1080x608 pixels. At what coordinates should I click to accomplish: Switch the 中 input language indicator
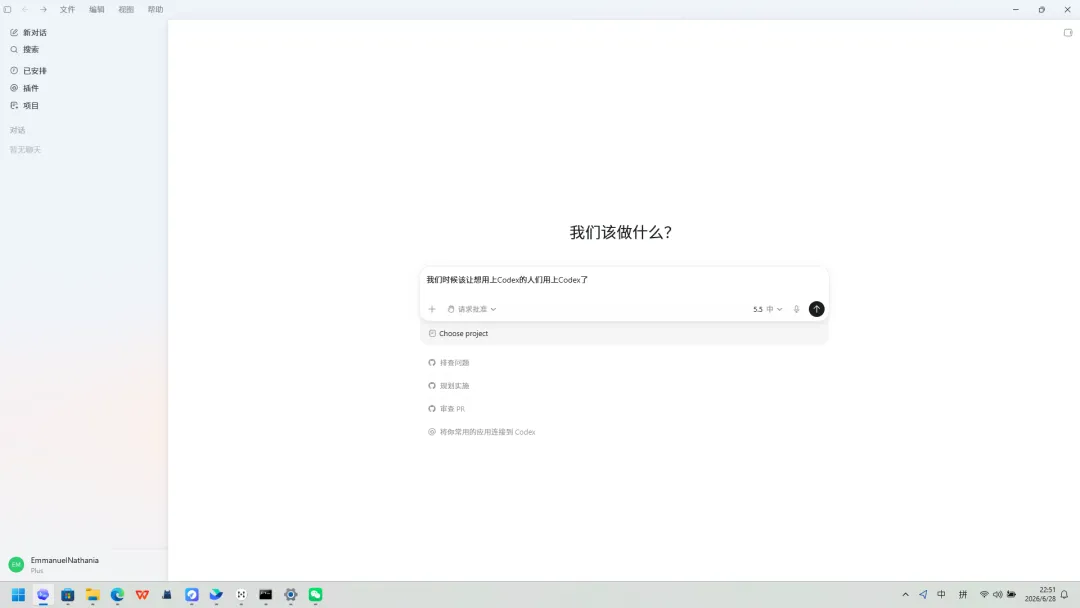tap(942, 594)
